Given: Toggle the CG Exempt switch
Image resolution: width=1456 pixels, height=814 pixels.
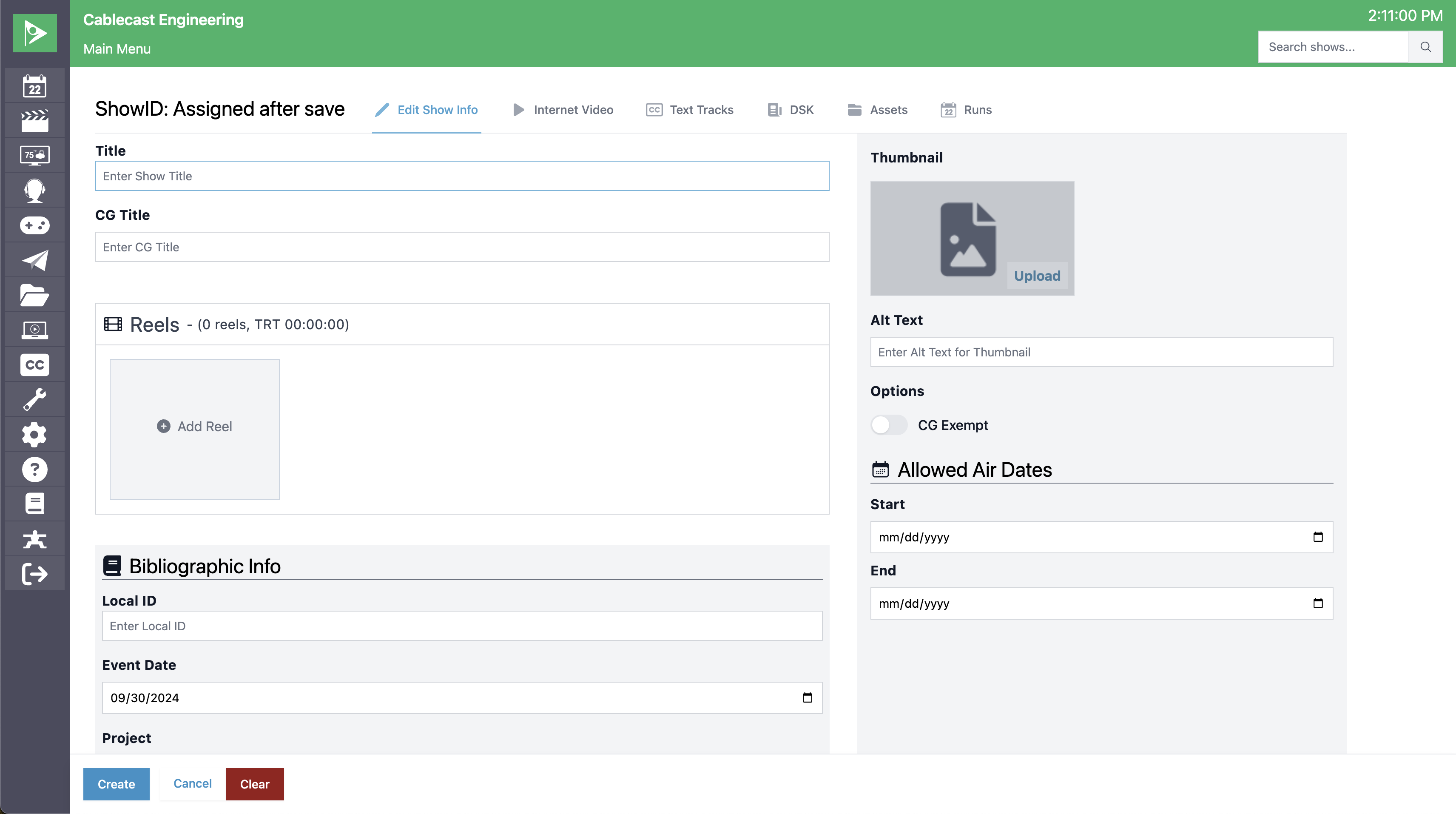Looking at the screenshot, I should pos(888,425).
